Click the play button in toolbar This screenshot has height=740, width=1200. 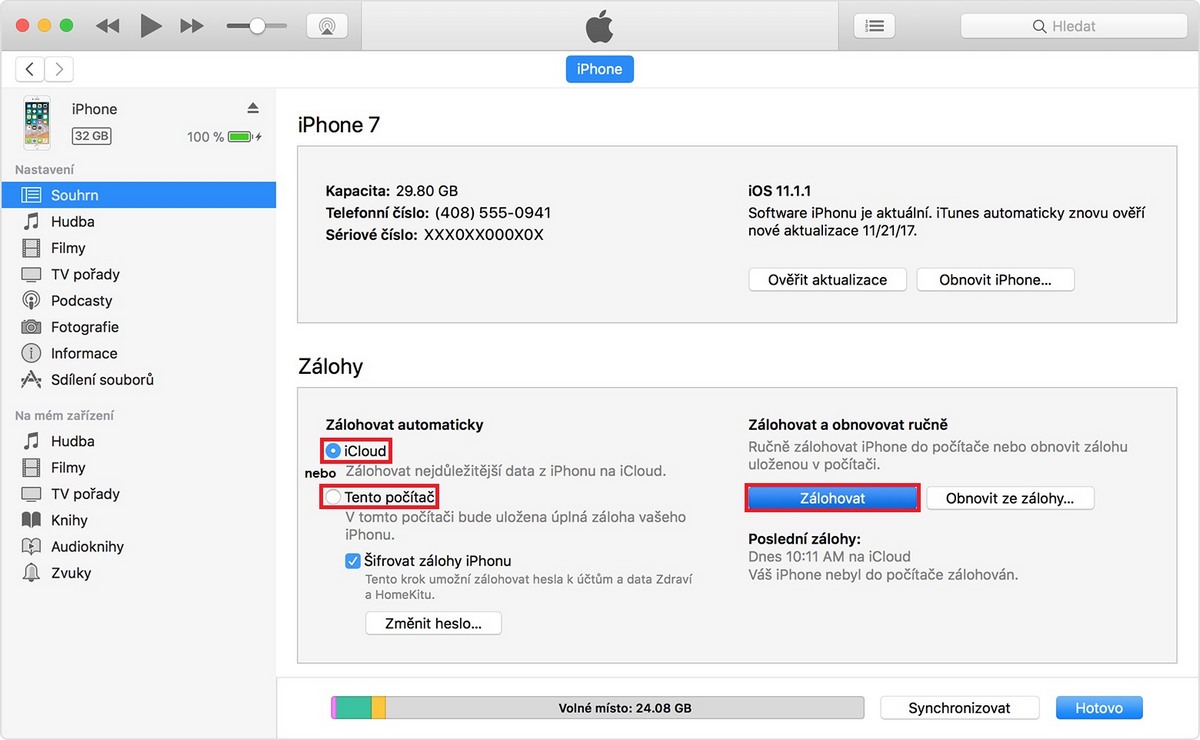point(151,26)
